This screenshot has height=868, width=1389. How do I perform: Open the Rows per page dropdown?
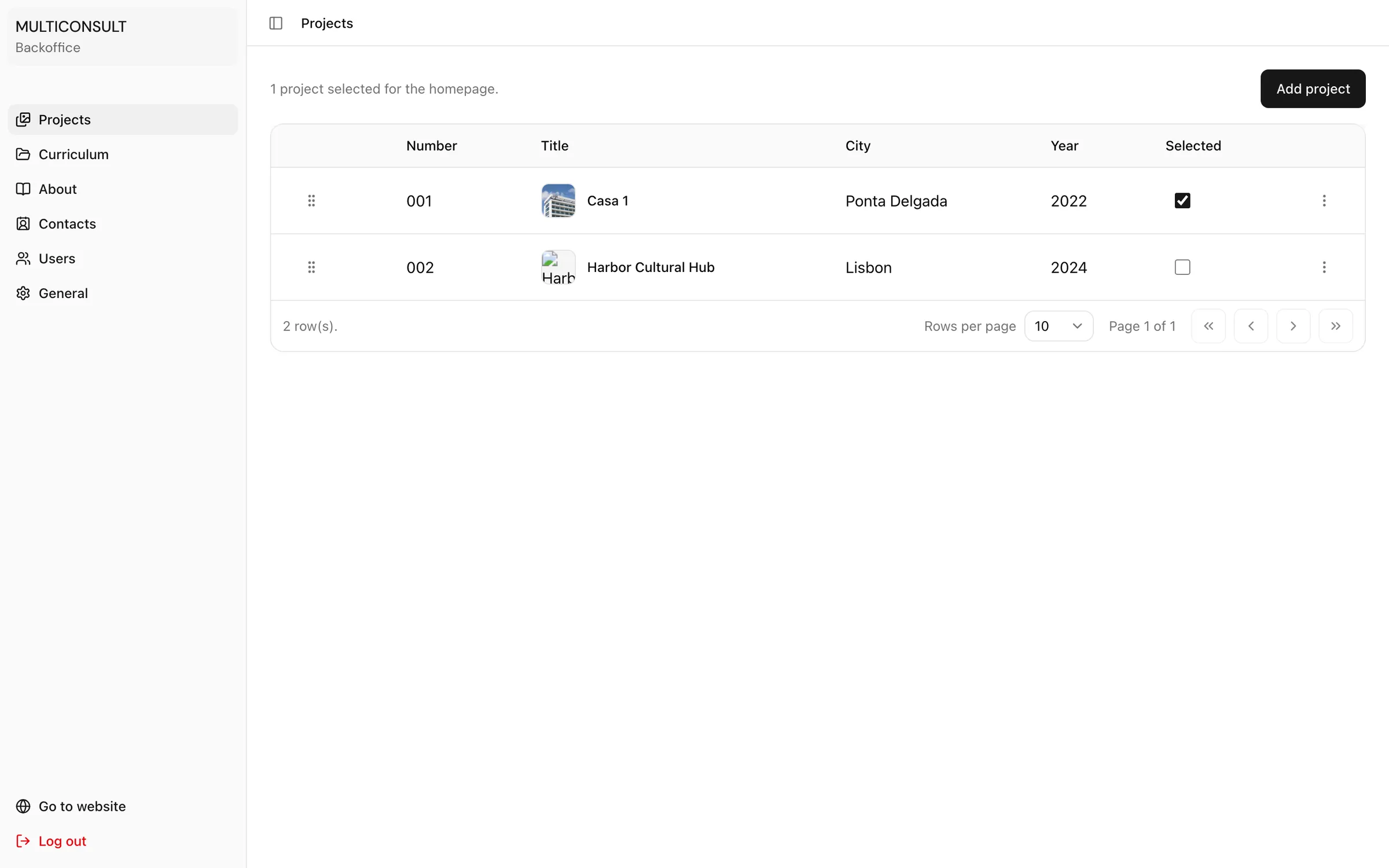(x=1059, y=326)
